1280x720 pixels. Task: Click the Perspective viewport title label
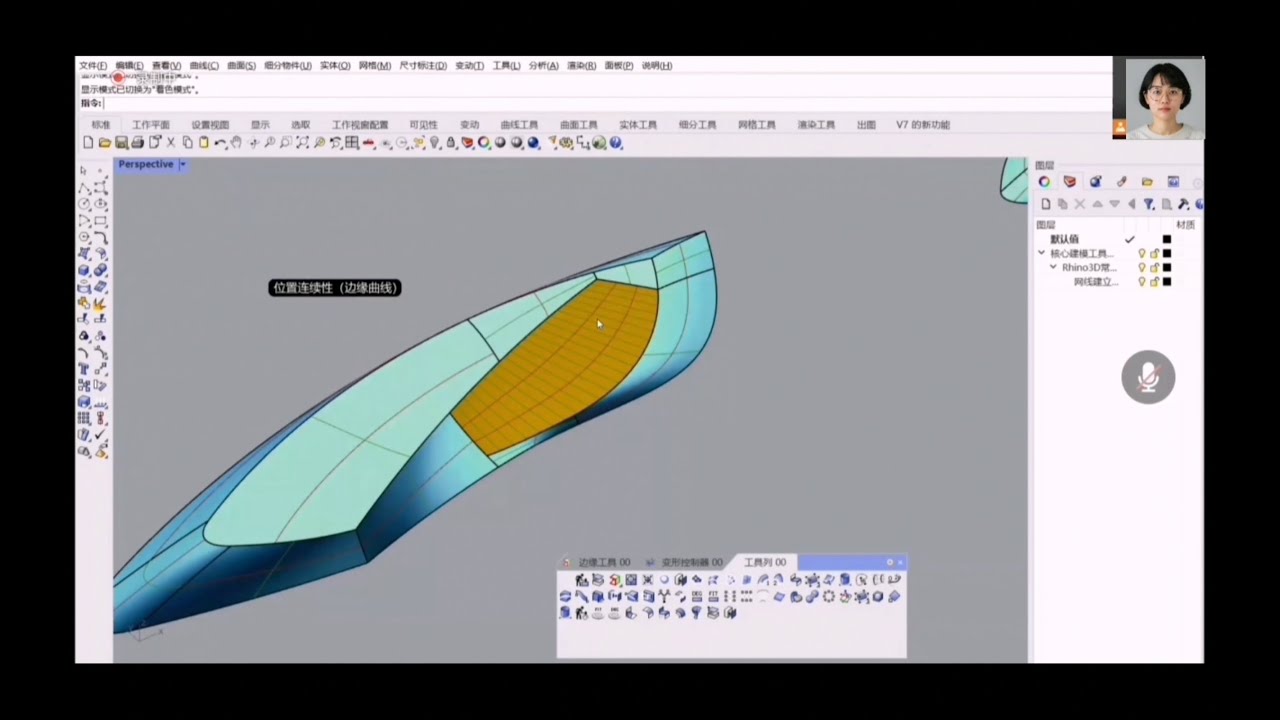point(146,164)
